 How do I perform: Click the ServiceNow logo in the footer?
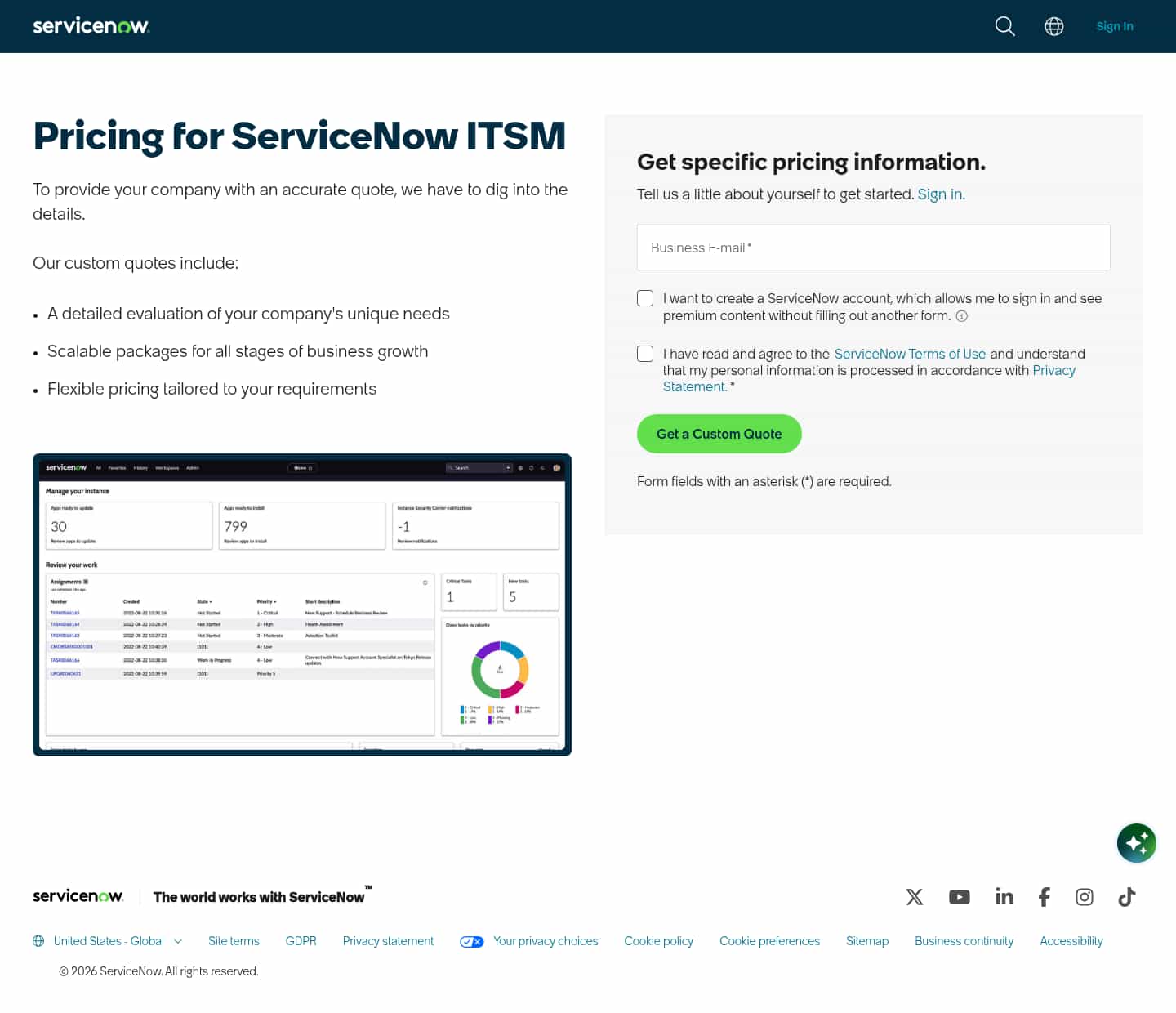[x=78, y=896]
